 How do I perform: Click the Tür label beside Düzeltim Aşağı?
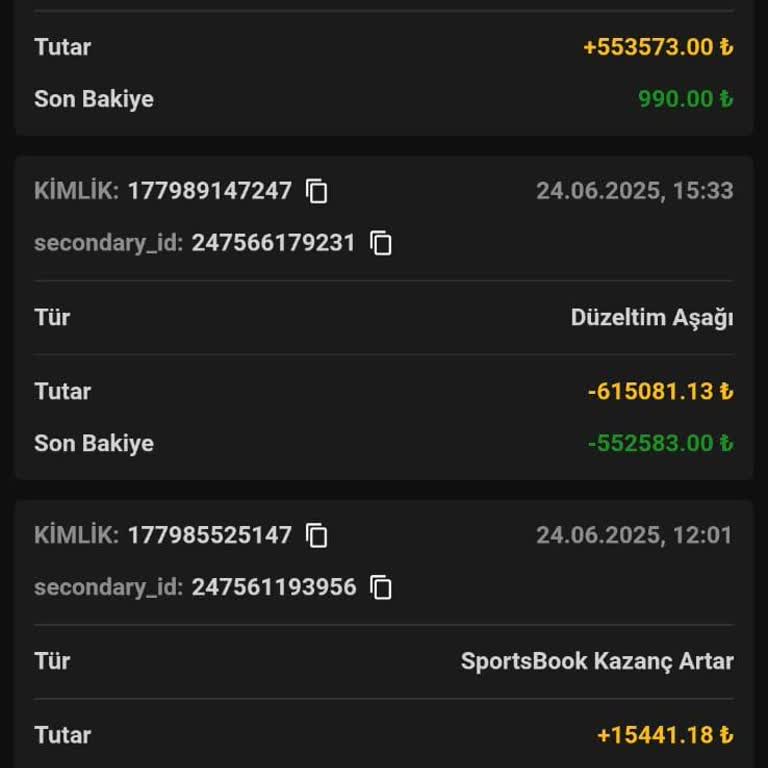(x=52, y=318)
